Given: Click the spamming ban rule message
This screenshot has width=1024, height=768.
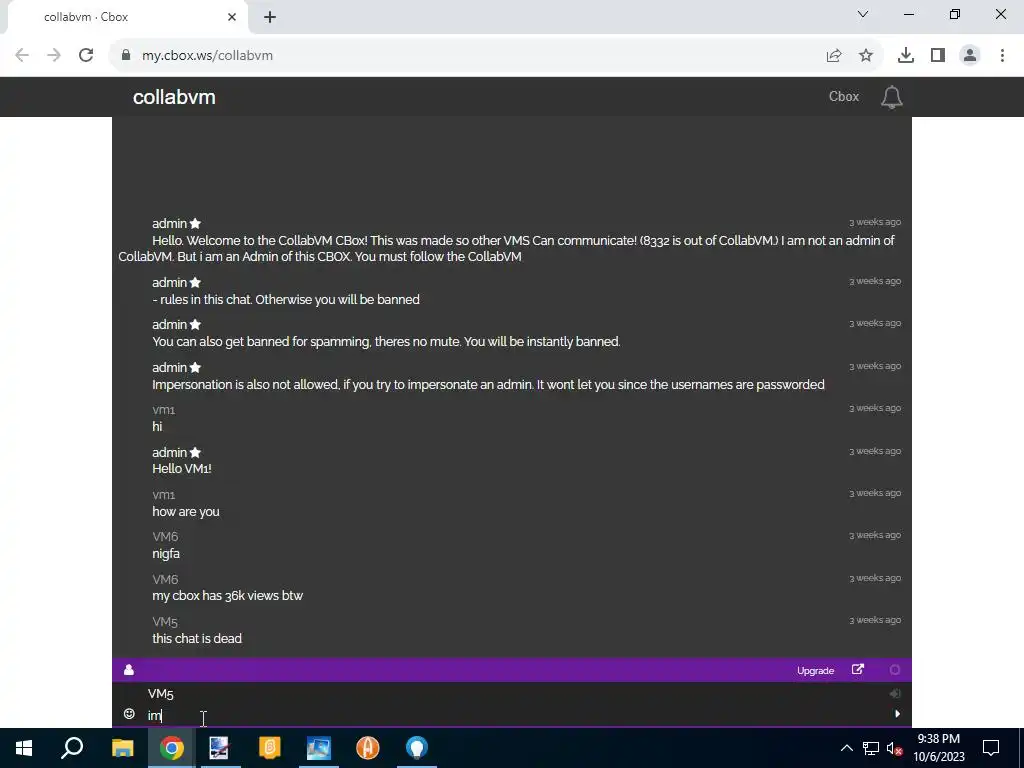Looking at the screenshot, I should (x=386, y=342).
